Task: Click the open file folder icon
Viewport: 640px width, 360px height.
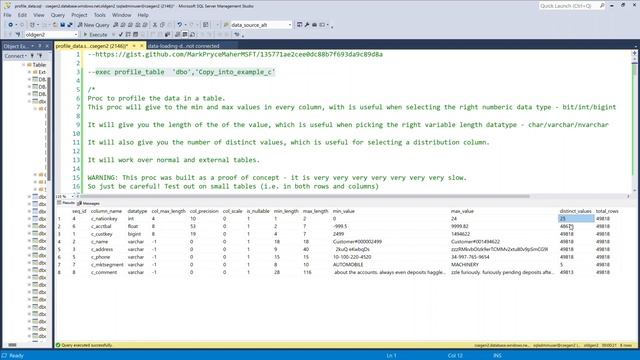Action: 55,25
